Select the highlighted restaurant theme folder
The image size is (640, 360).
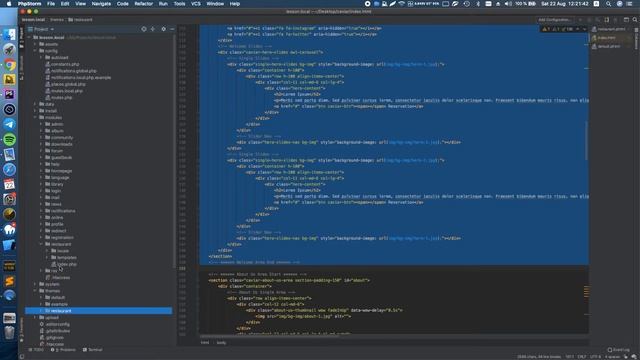point(98,311)
